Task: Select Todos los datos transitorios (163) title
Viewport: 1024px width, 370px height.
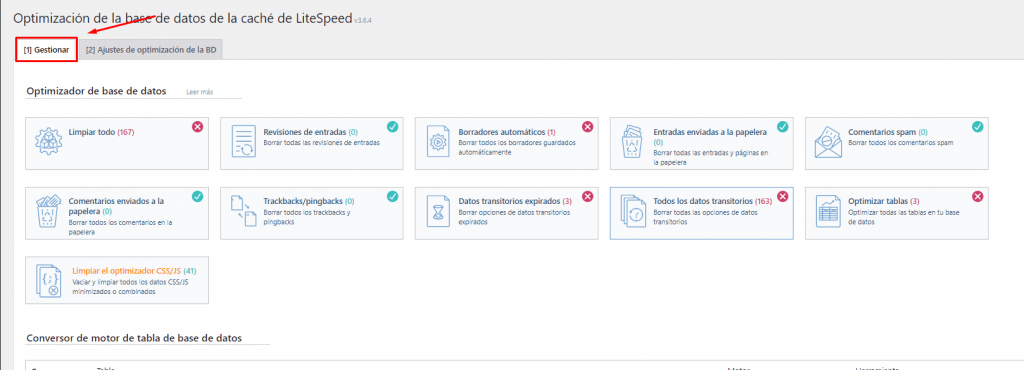Action: (712, 201)
